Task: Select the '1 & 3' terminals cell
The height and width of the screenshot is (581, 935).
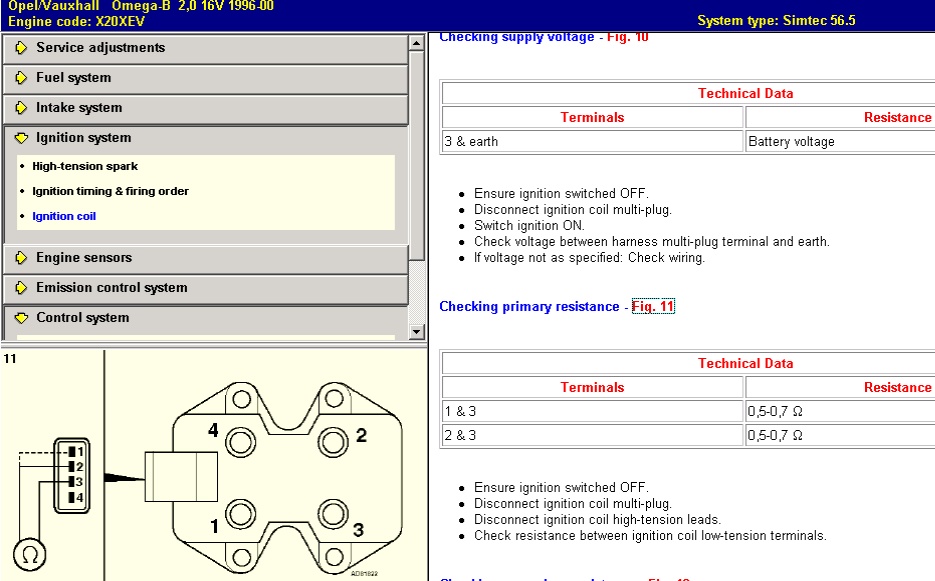Action: [592, 411]
